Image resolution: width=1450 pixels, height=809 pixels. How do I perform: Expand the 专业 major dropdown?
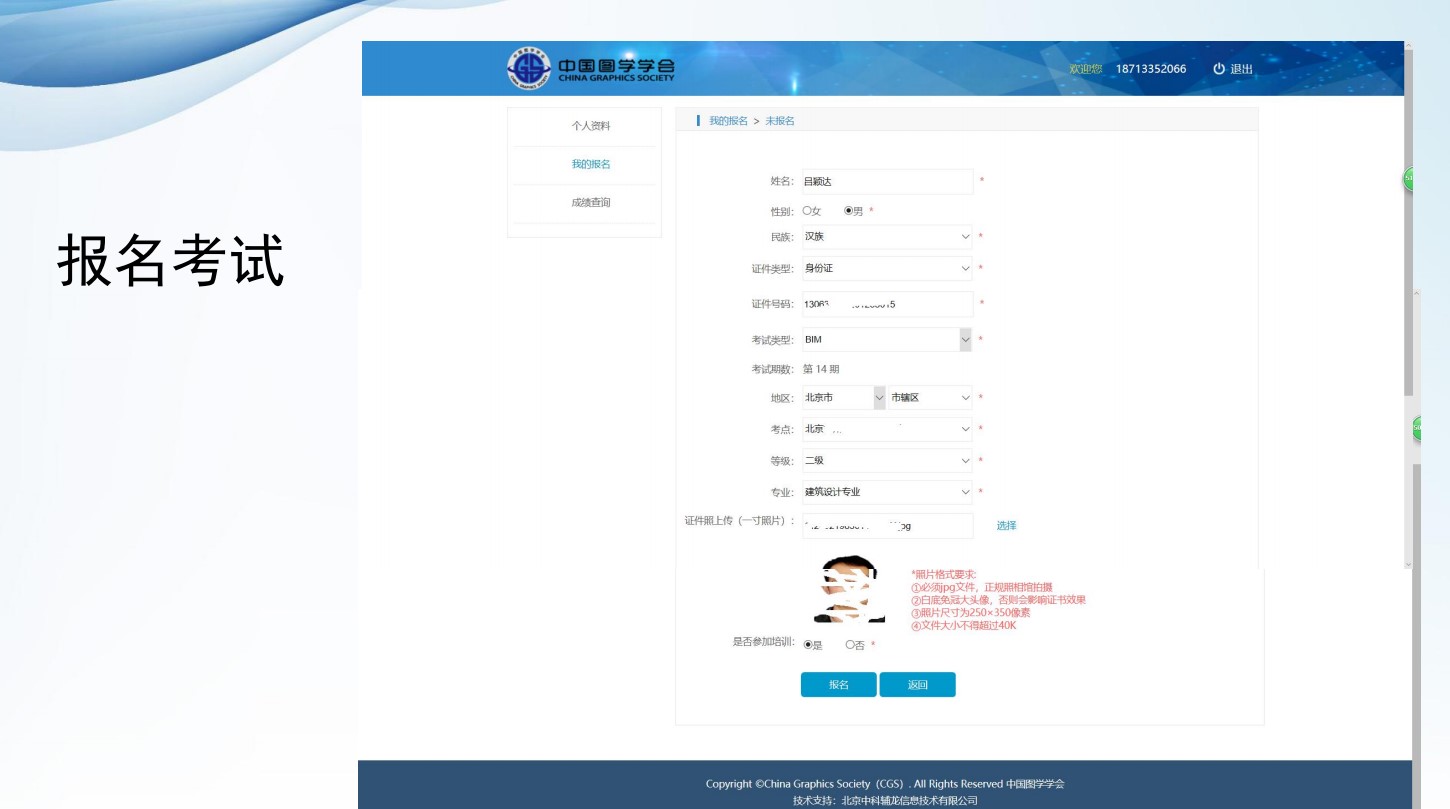point(886,492)
